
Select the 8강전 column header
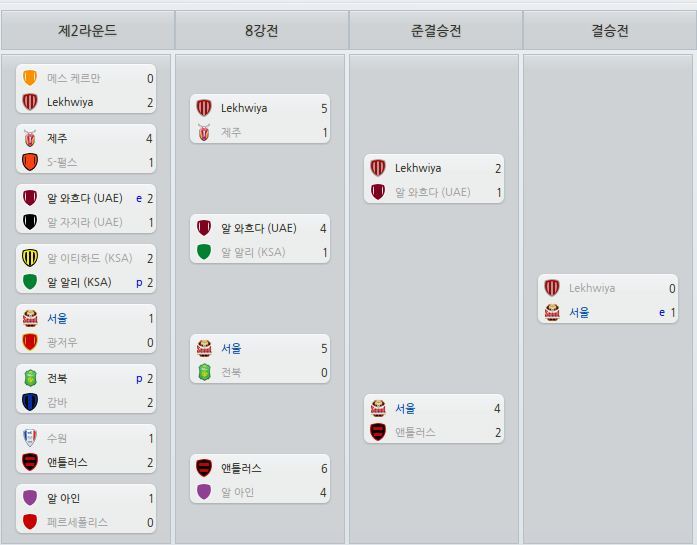261,31
